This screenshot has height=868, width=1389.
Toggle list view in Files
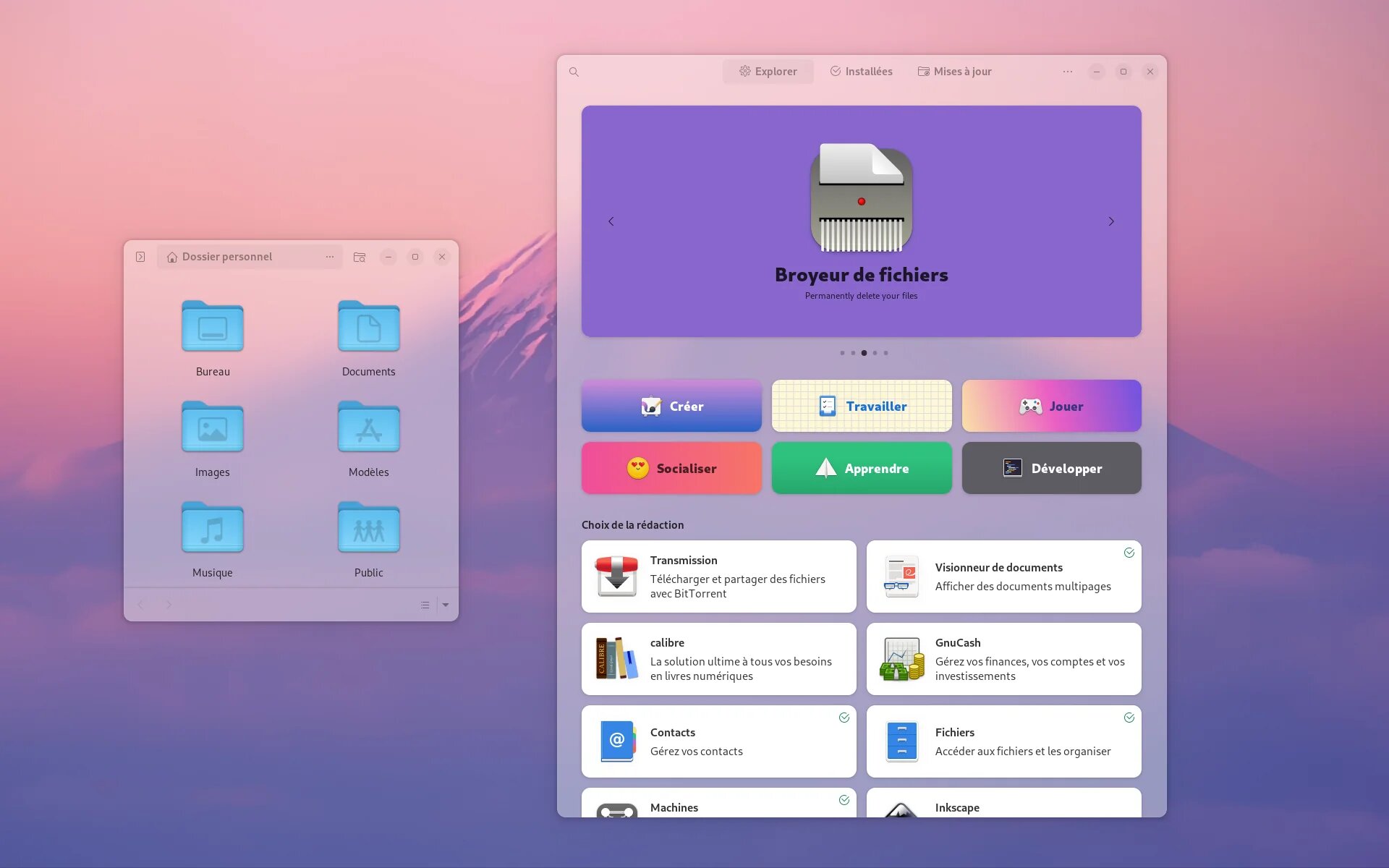click(425, 605)
